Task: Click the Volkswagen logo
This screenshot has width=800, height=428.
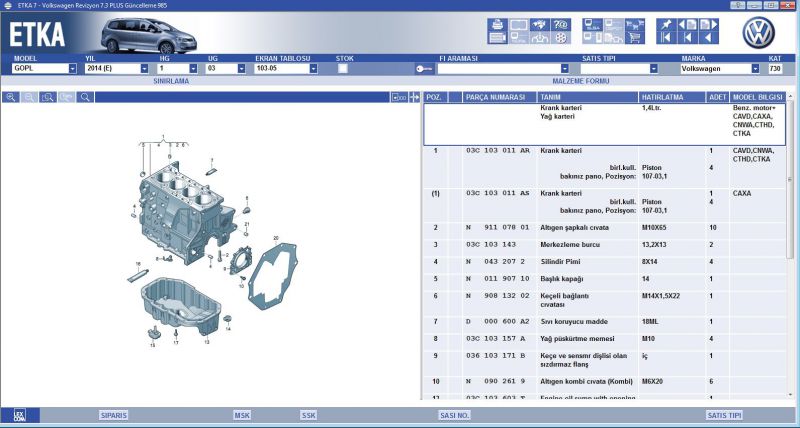Action: click(x=758, y=32)
